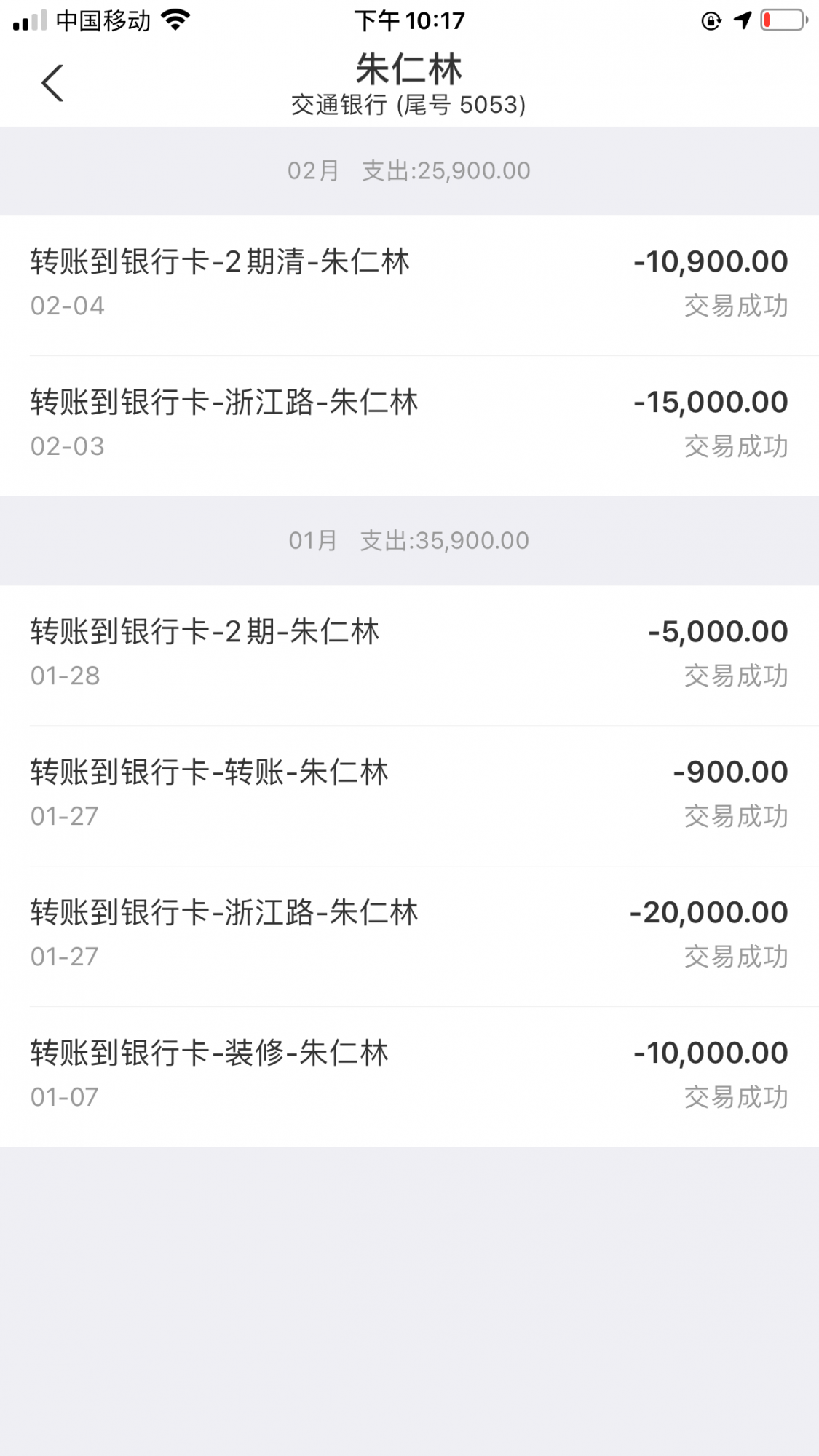Open the 02-03 浙江路 transfer record
Viewport: 819px width, 1456px height.
tap(409, 424)
